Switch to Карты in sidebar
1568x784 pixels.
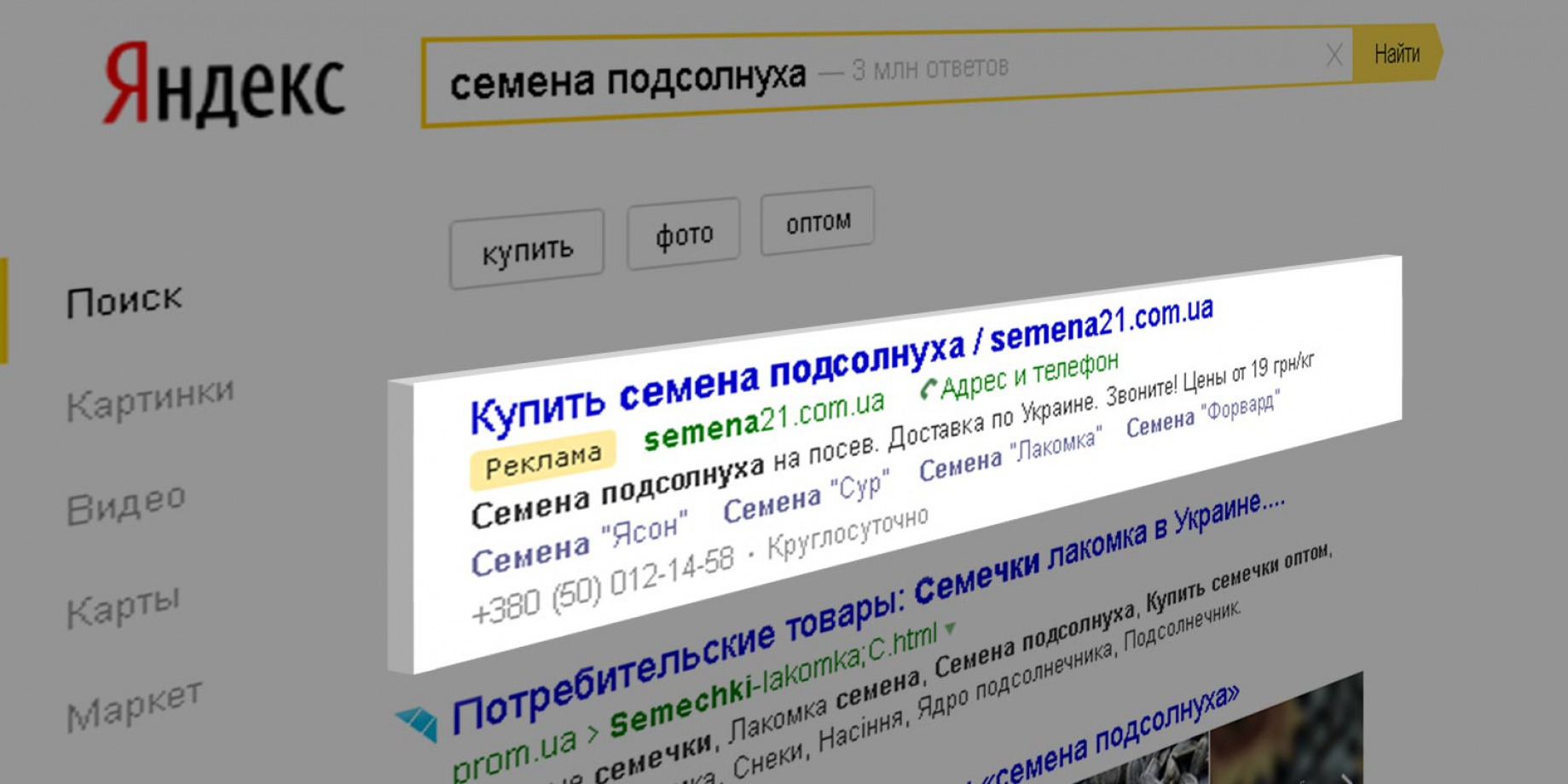(x=124, y=606)
